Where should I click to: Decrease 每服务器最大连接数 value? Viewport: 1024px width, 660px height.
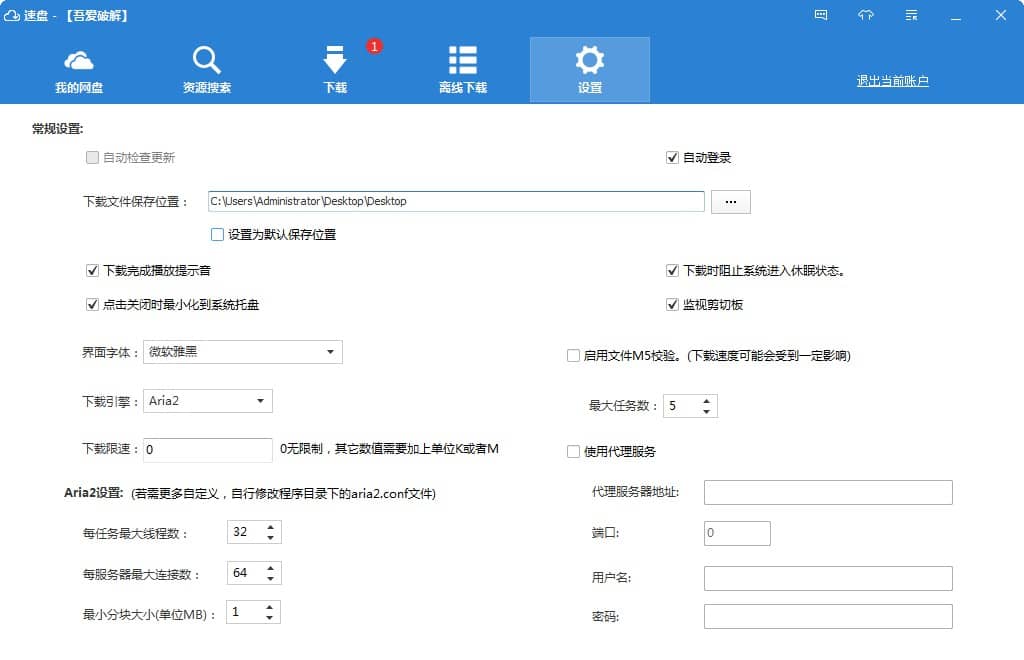click(270, 578)
